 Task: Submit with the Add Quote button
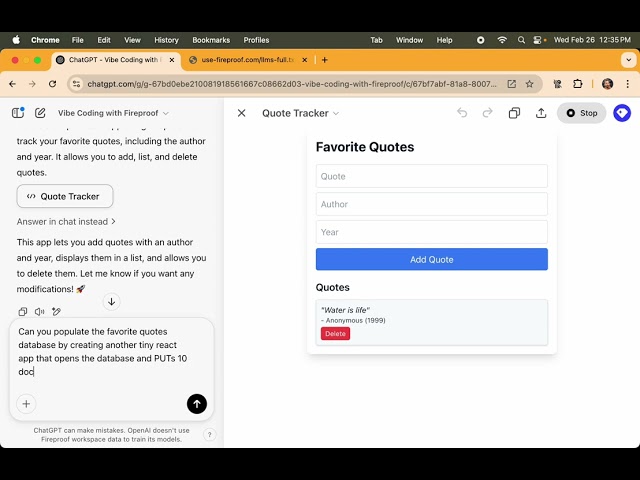point(432,260)
